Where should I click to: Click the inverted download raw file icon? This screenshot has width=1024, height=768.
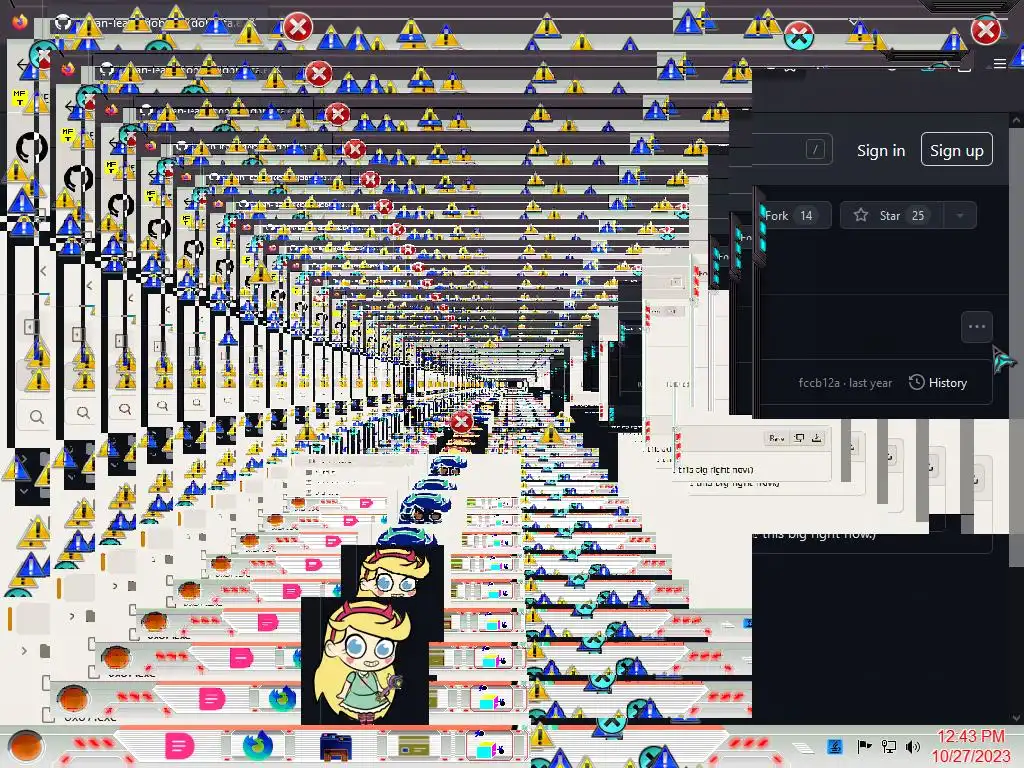pyautogui.click(x=816, y=438)
